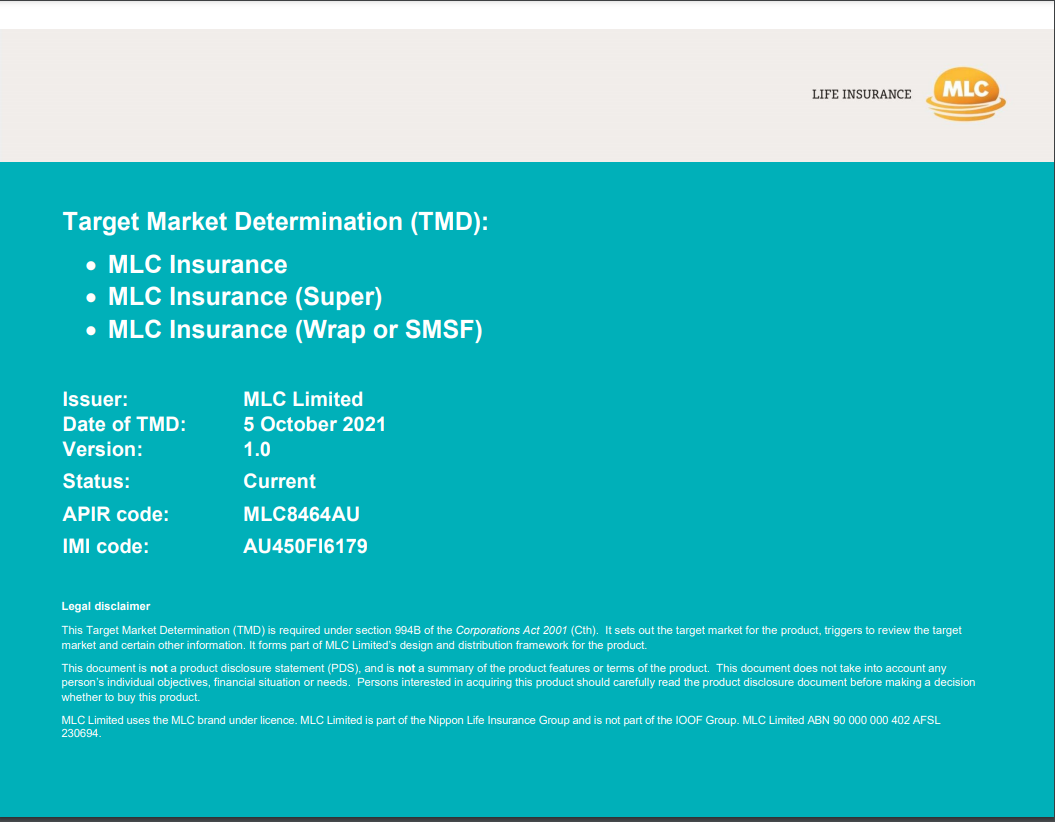
Task: Click the italic 'Corporations Act 2001' text
Action: click(x=511, y=630)
